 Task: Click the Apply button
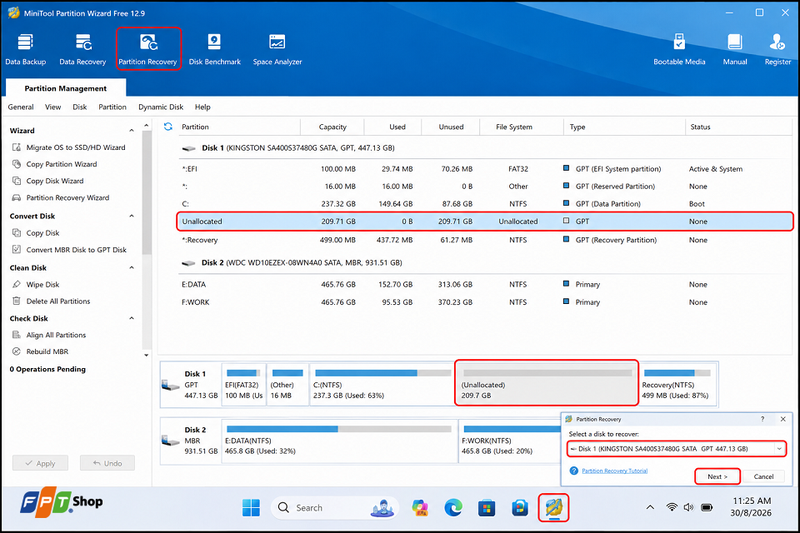[x=40, y=463]
